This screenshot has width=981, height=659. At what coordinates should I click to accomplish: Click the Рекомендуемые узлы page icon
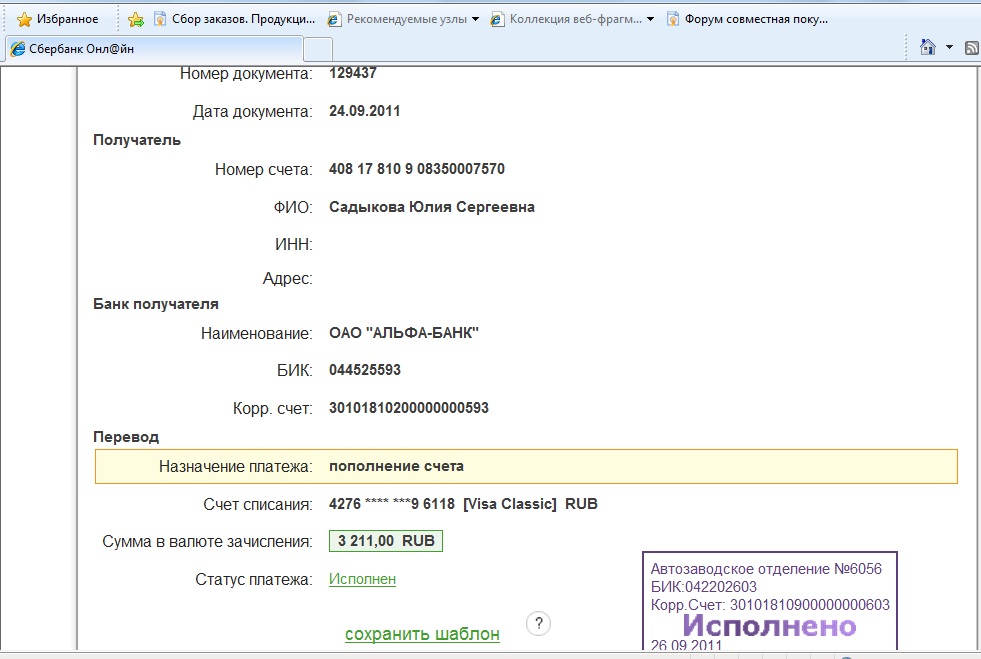click(334, 19)
